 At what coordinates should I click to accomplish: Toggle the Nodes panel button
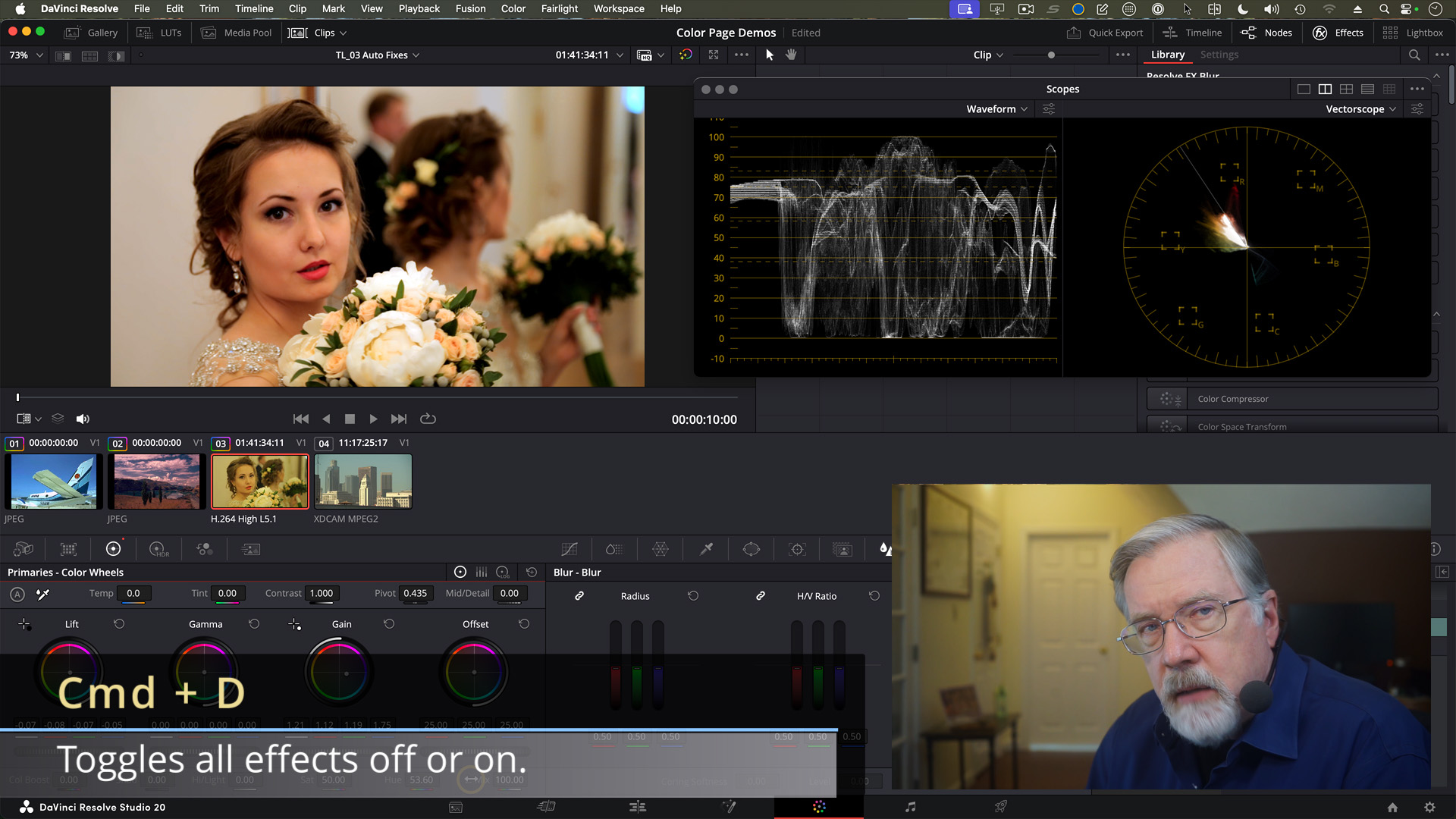coord(1266,33)
